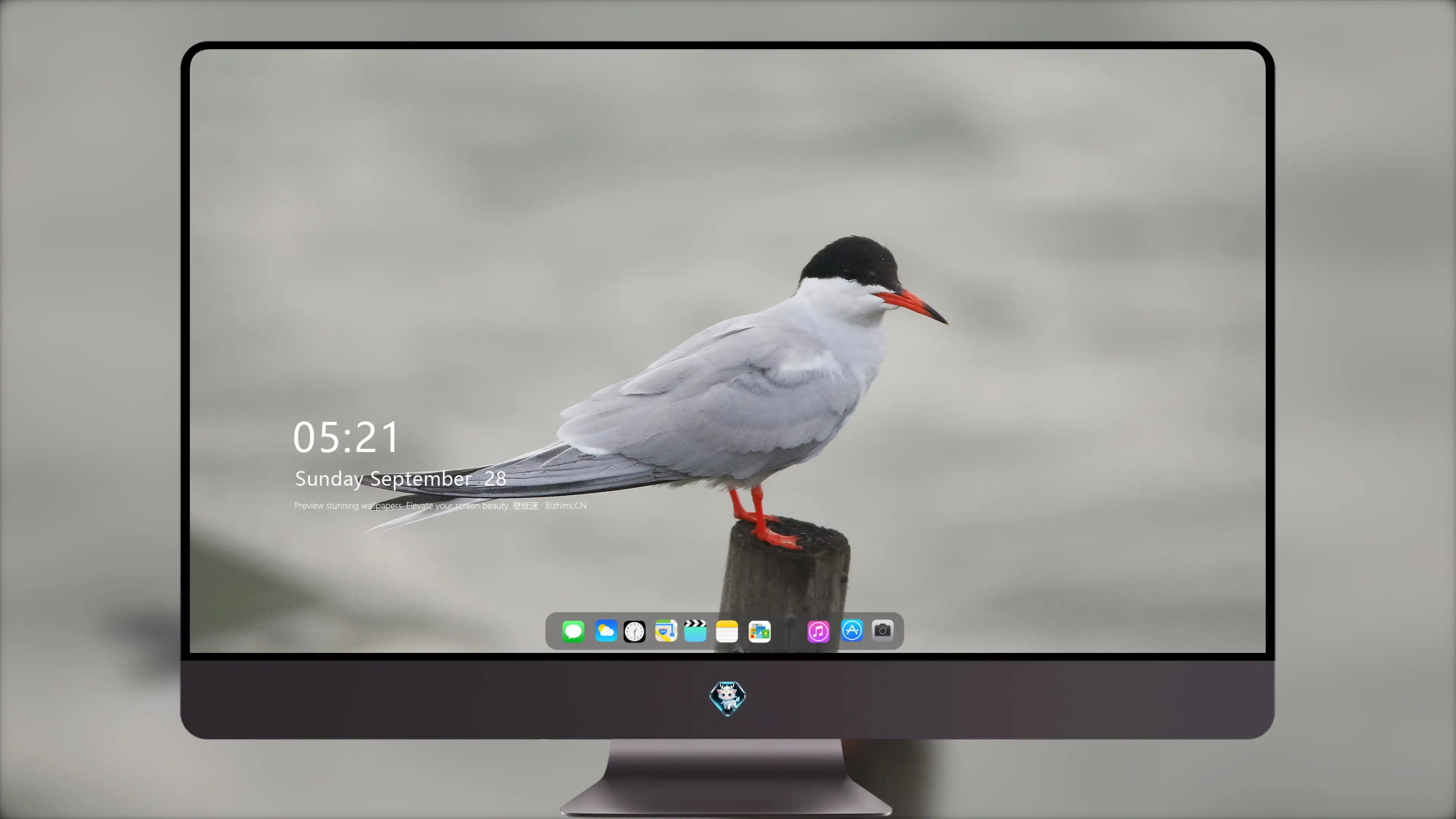Screen dimensions: 1456x819
Task: Open the yellow Notes app
Action: coord(727,631)
